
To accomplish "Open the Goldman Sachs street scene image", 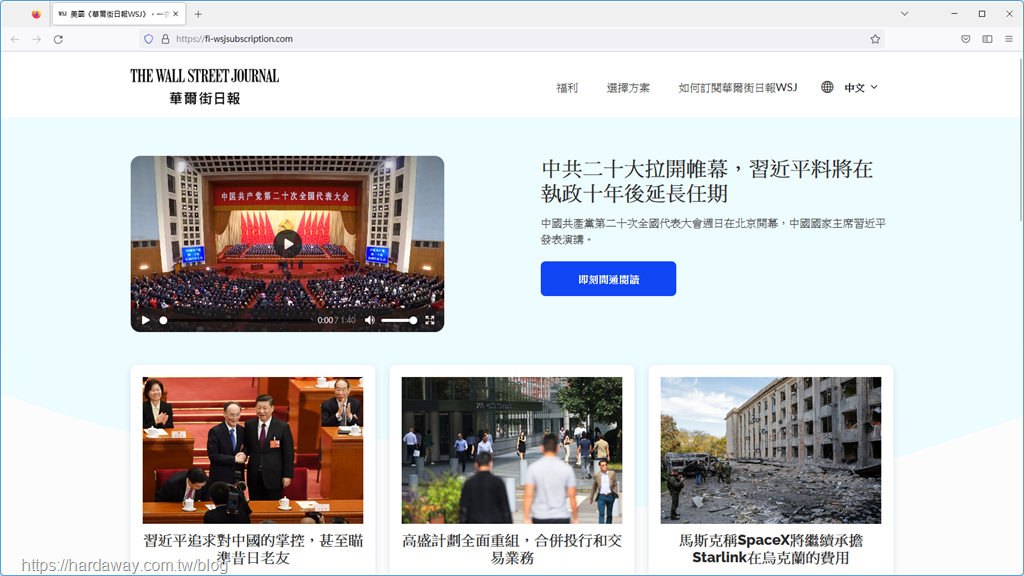I will click(511, 450).
